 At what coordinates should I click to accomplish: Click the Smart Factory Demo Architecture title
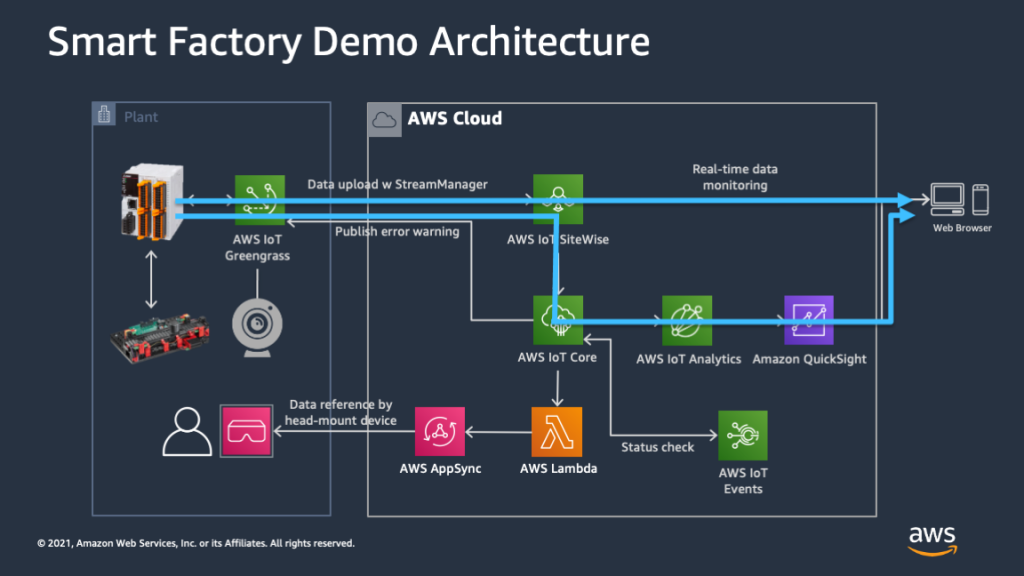point(349,41)
